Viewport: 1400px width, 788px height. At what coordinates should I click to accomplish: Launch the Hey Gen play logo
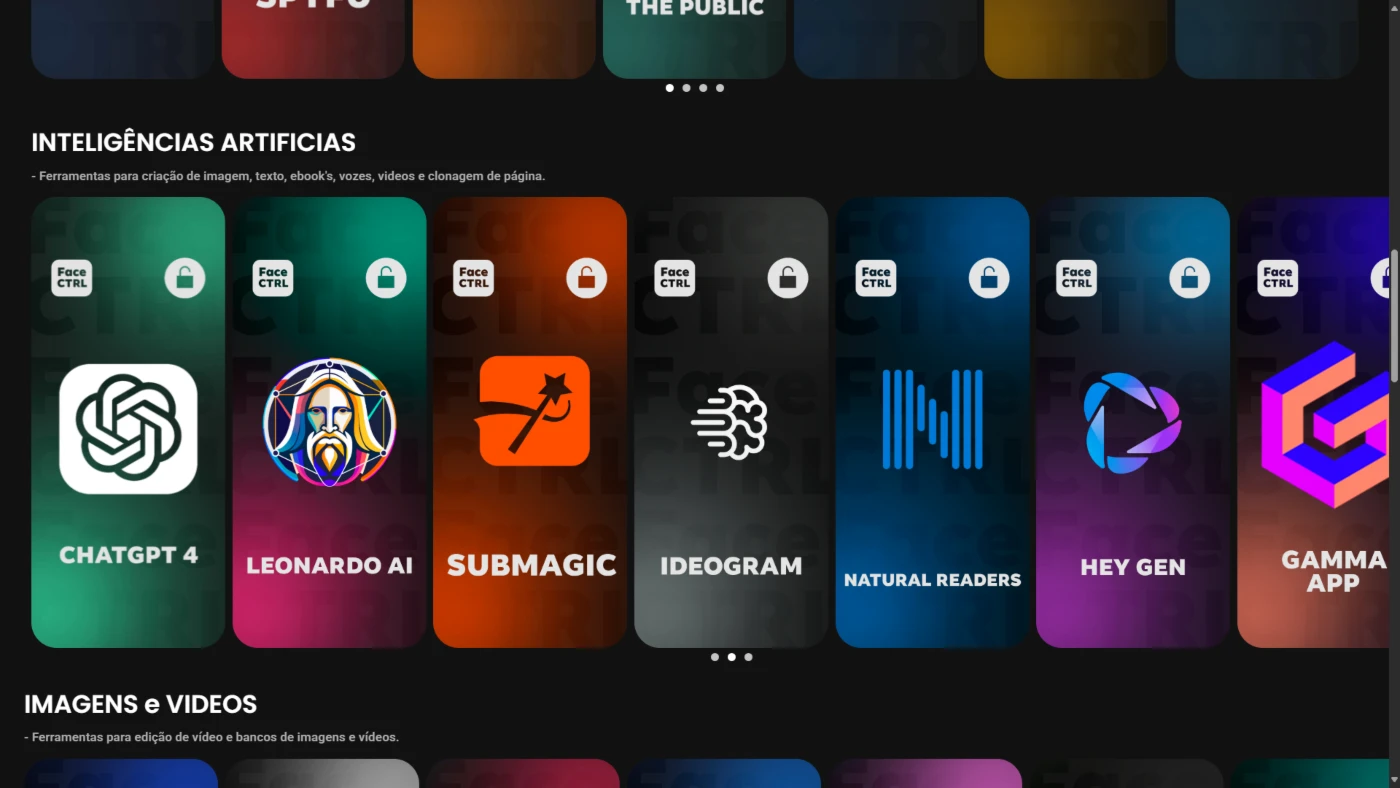point(1132,422)
